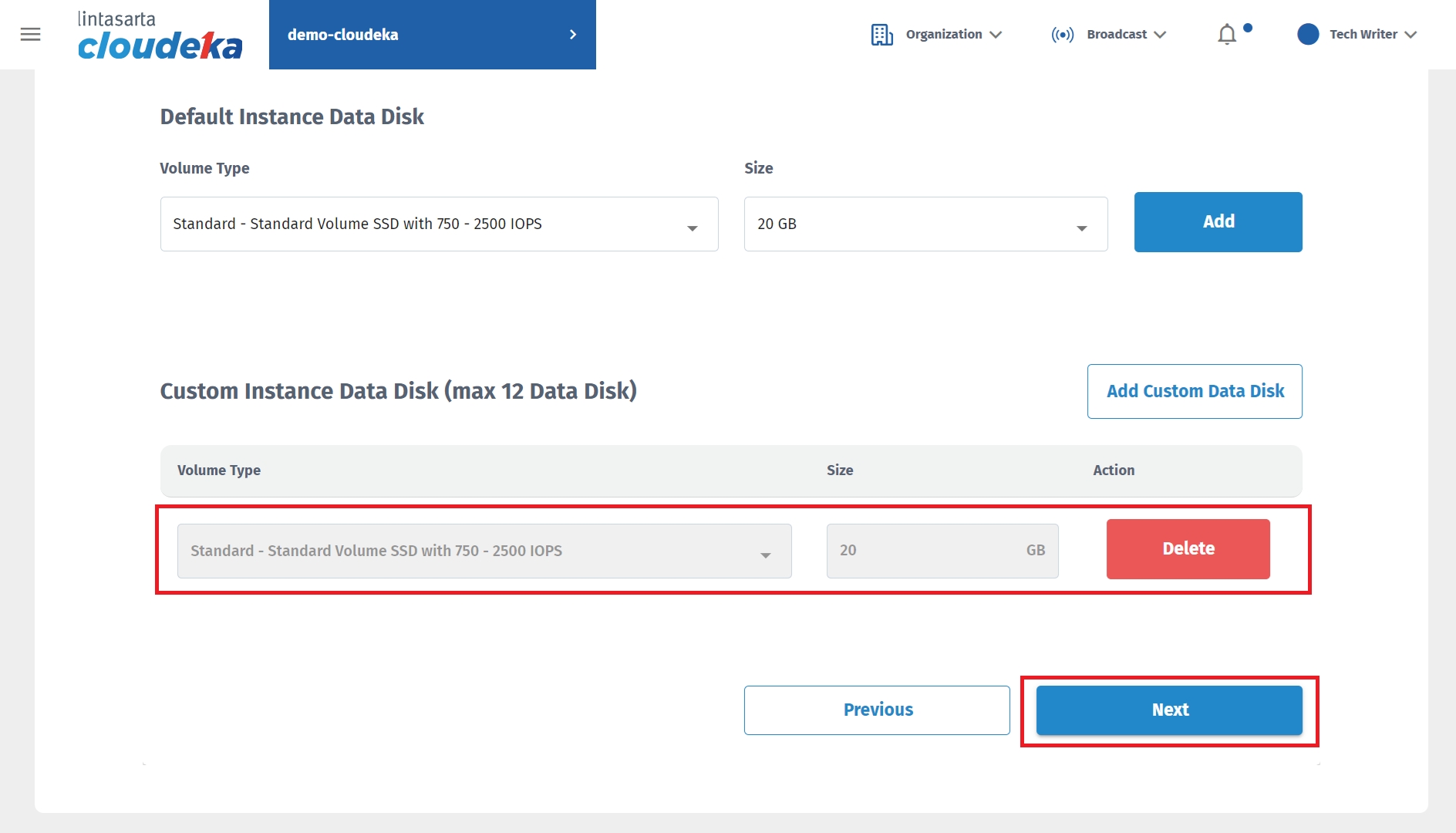Open the hamburger navigation menu
Screen dimensions: 1456x833
pos(30,35)
